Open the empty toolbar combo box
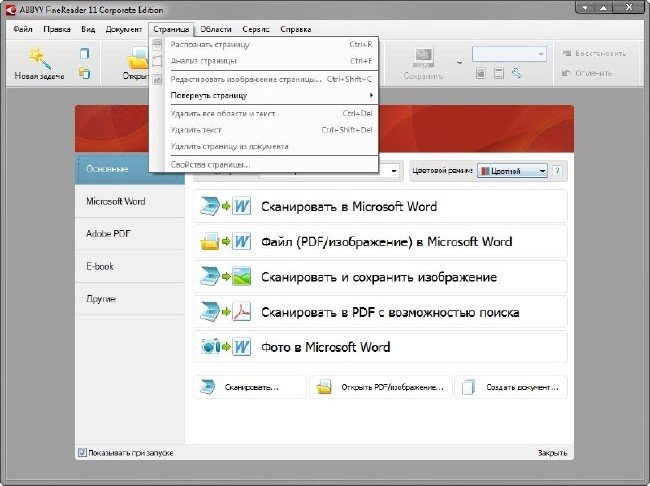This screenshot has height=486, width=650. [x=509, y=54]
